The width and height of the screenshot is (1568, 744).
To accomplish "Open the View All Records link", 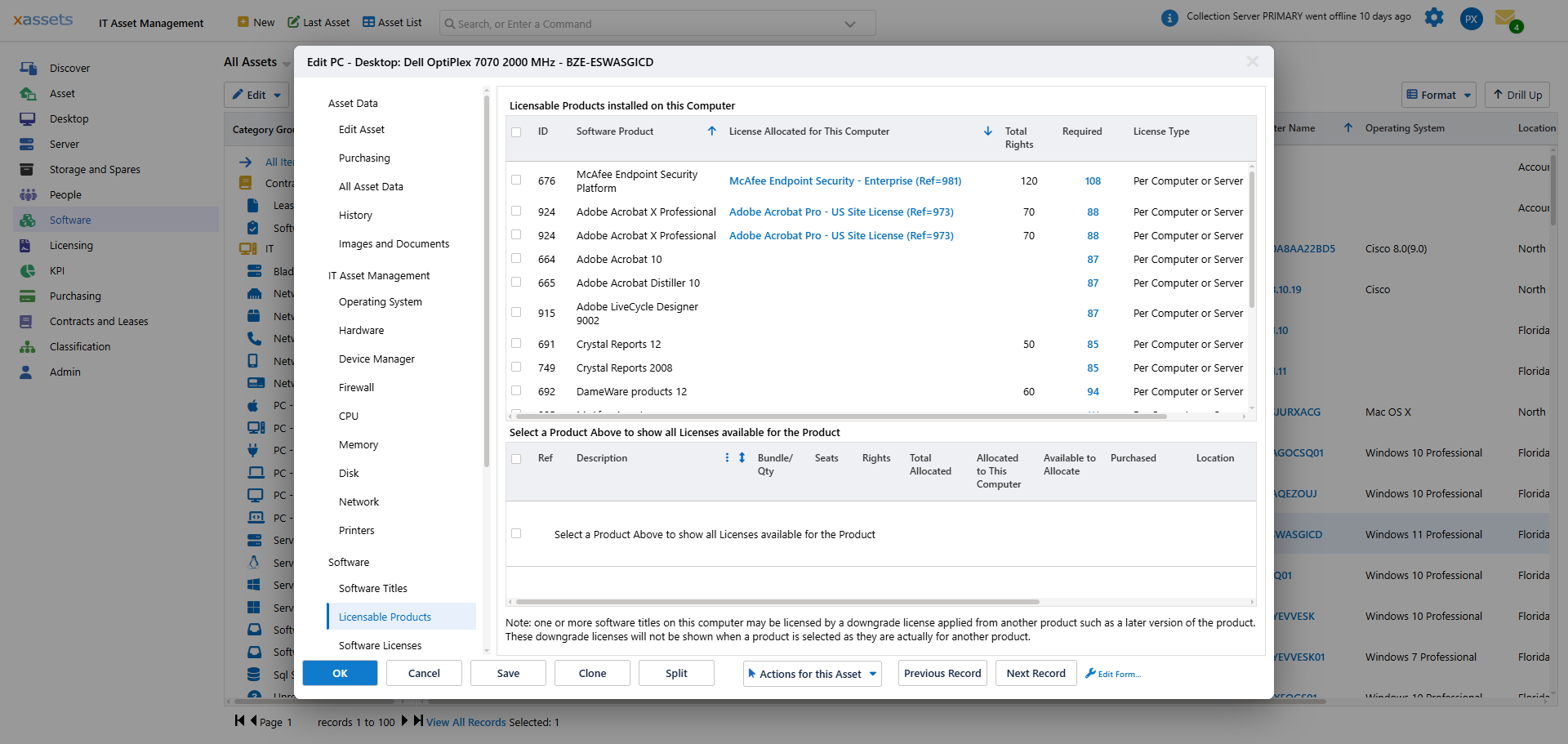I will (x=465, y=722).
